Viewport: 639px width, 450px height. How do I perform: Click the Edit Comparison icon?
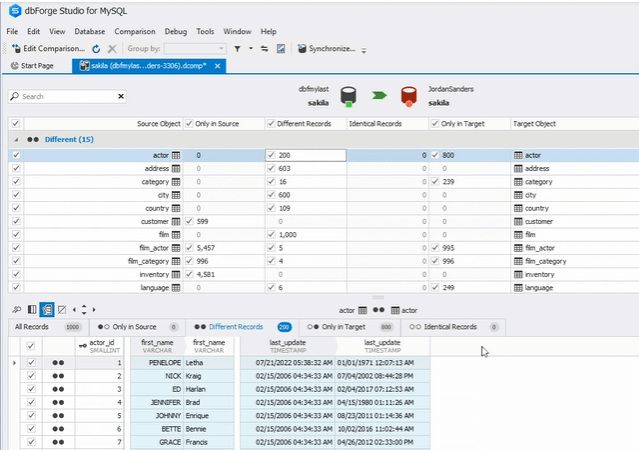[x=16, y=49]
